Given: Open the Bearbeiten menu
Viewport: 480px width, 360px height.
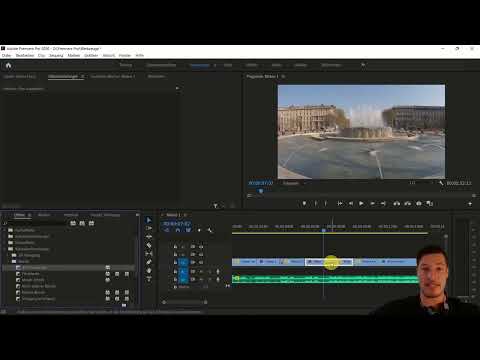Looking at the screenshot, I should (x=25, y=55).
